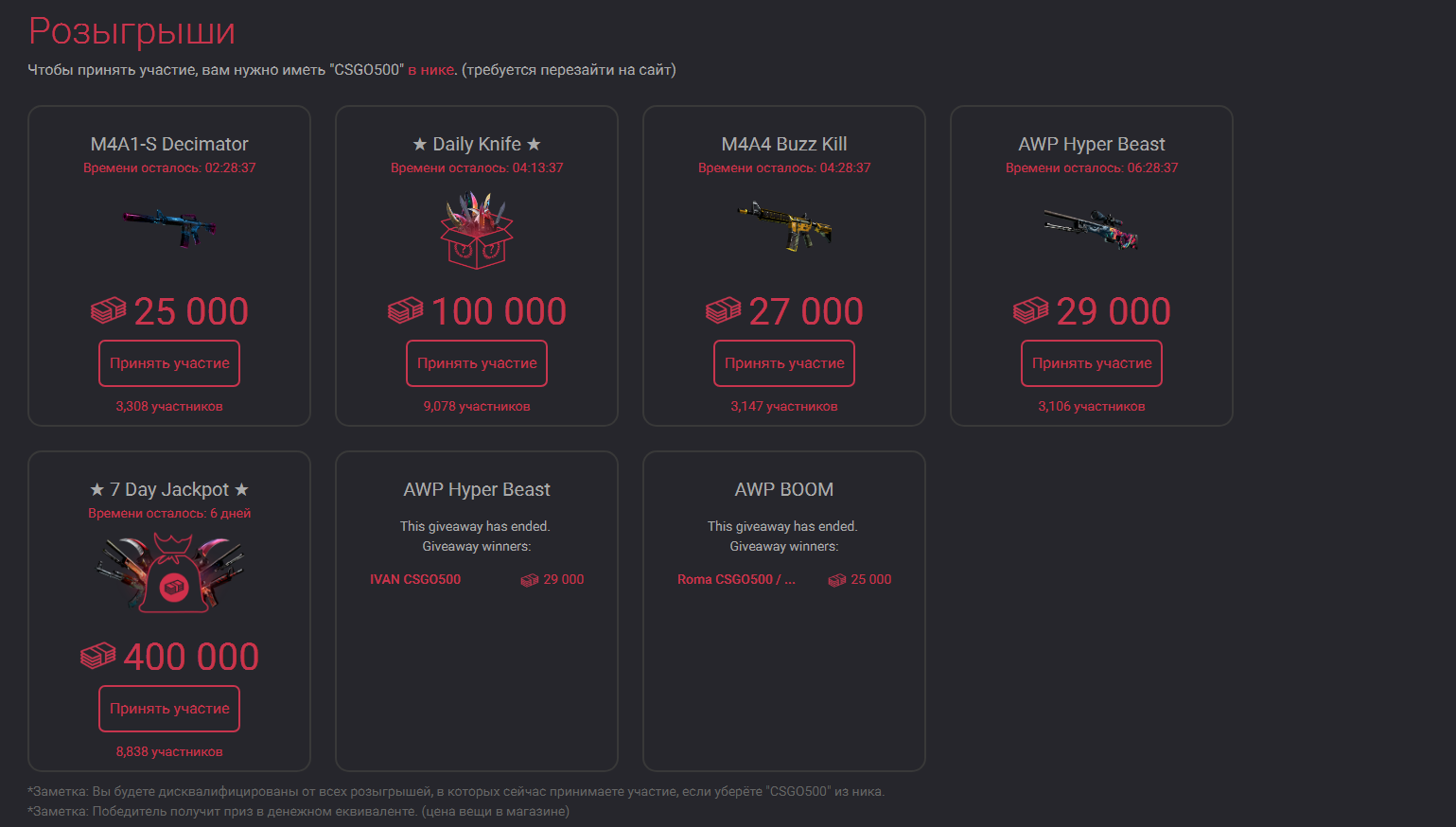The height and width of the screenshot is (827, 1456).
Task: Open the 'в нике' link in the instructions
Action: pyautogui.click(x=430, y=70)
